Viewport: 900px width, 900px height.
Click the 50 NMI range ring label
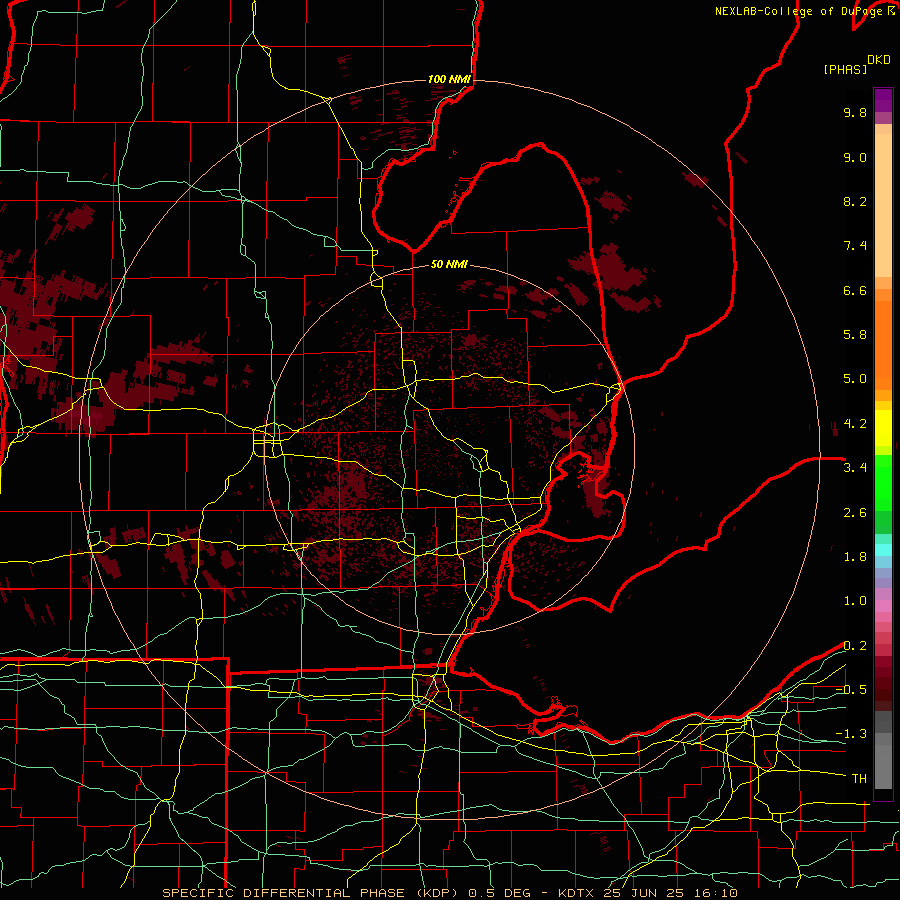coord(449,264)
